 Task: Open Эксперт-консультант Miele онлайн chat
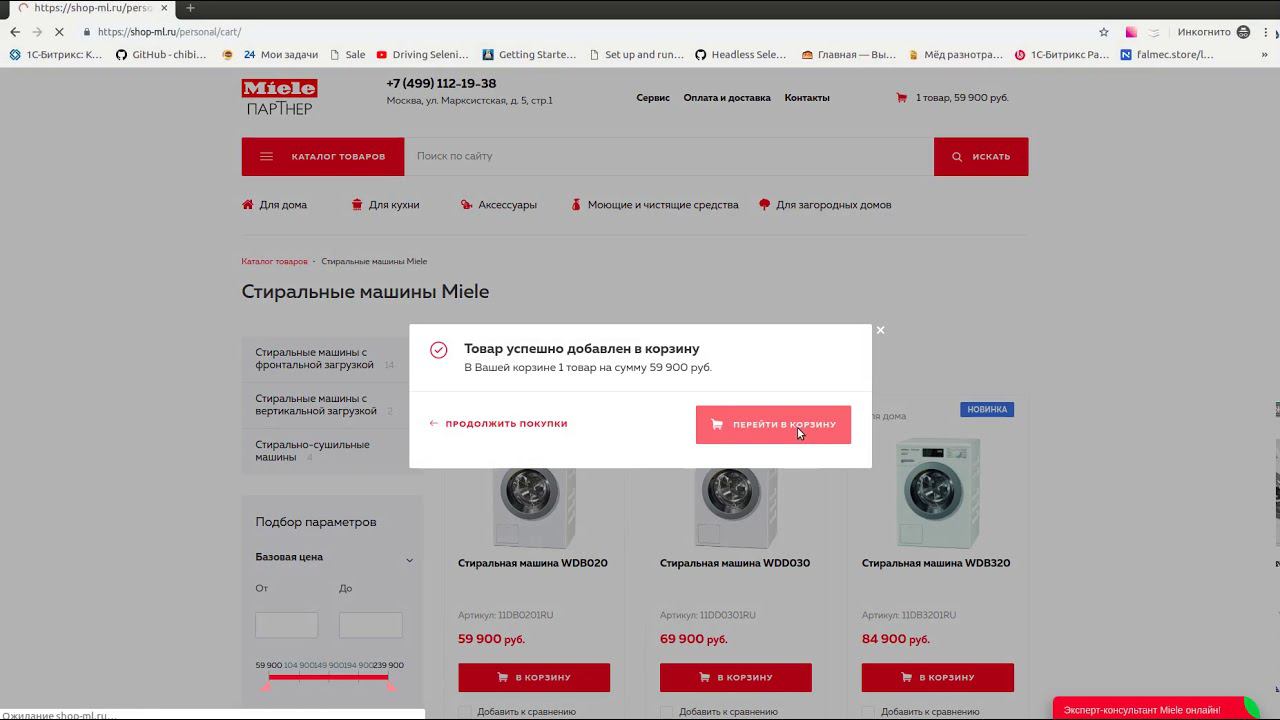(x=1155, y=709)
